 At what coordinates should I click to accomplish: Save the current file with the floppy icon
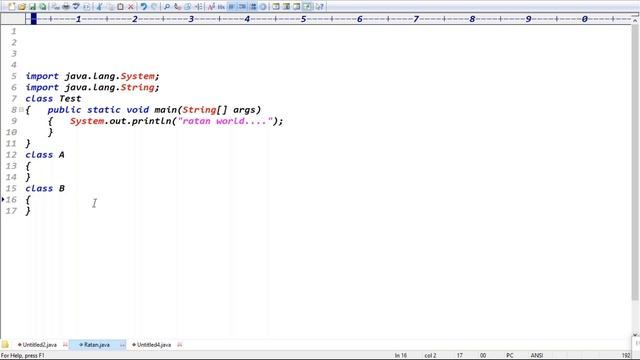(32, 7)
